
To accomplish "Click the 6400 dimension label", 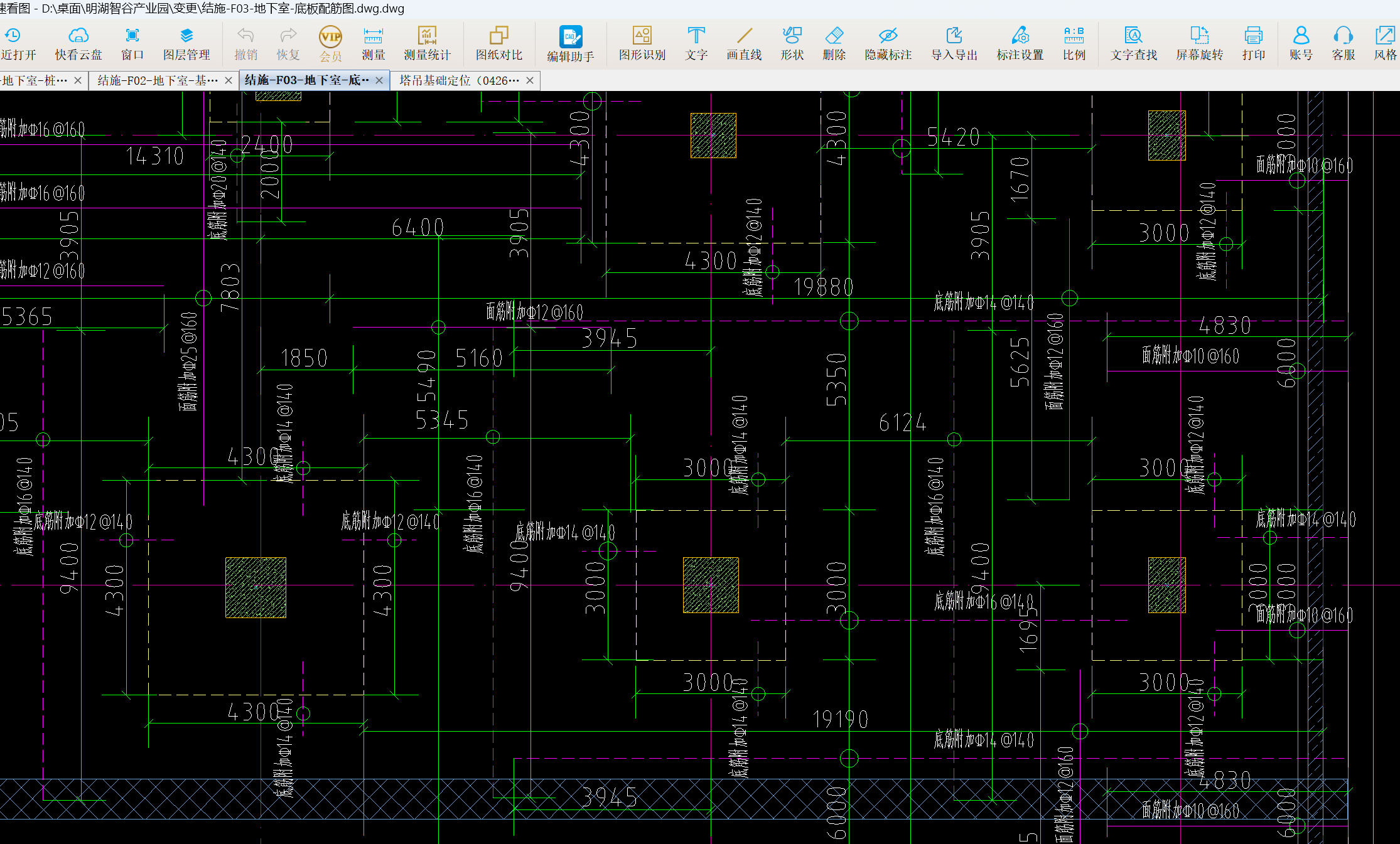I will click(417, 228).
